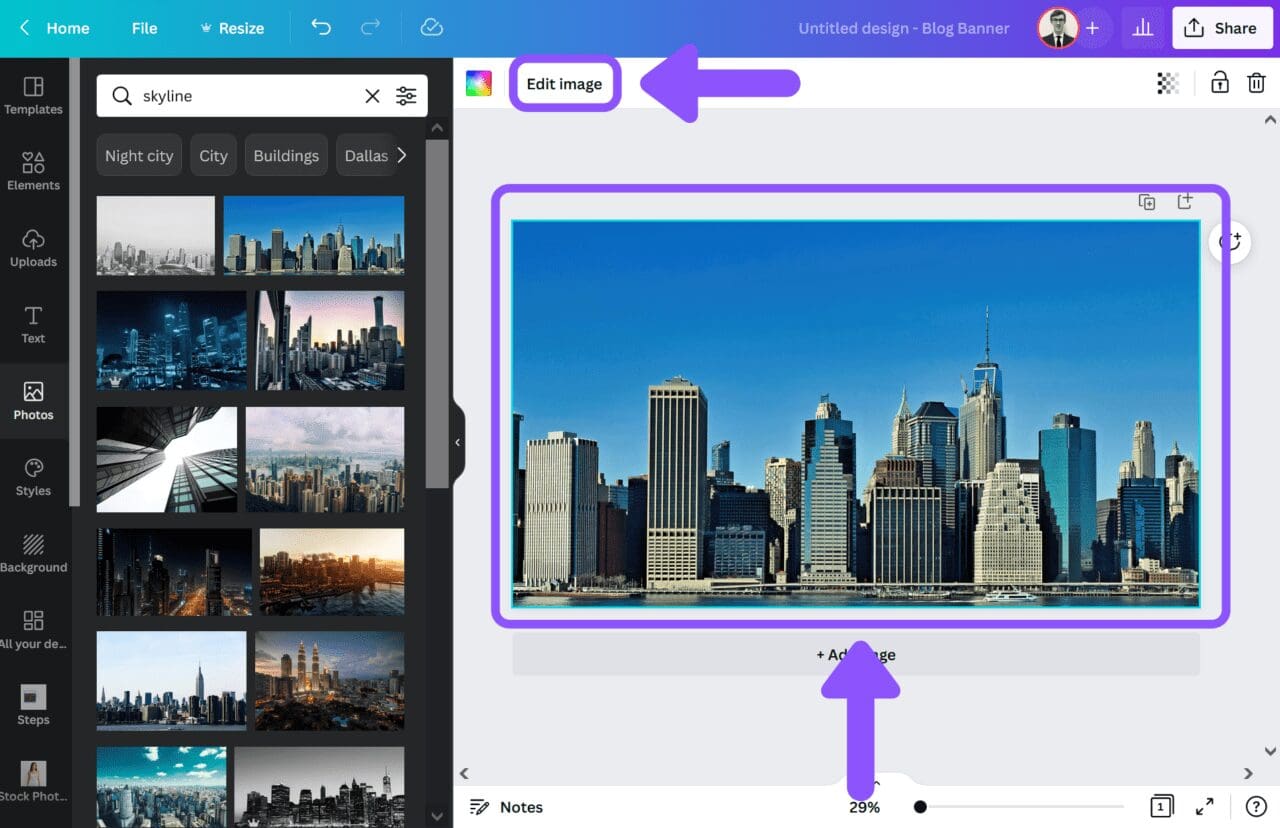Open the Elements panel
The image size is (1280, 828).
coord(33,172)
